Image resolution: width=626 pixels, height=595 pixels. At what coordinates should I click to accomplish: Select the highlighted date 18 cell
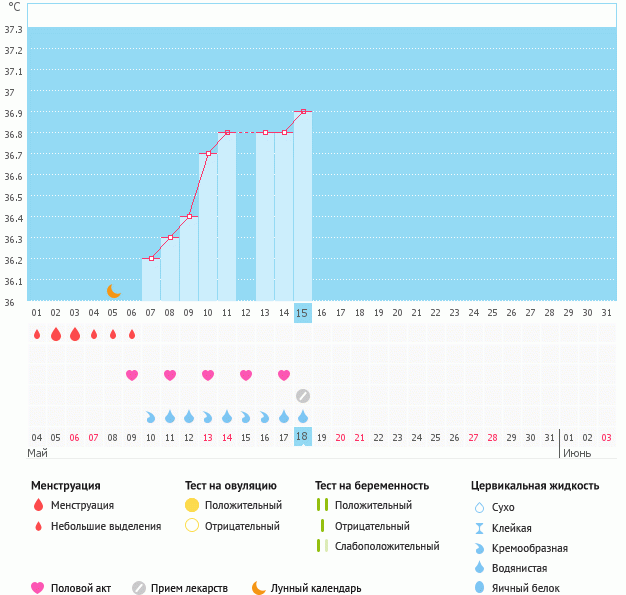tap(303, 437)
